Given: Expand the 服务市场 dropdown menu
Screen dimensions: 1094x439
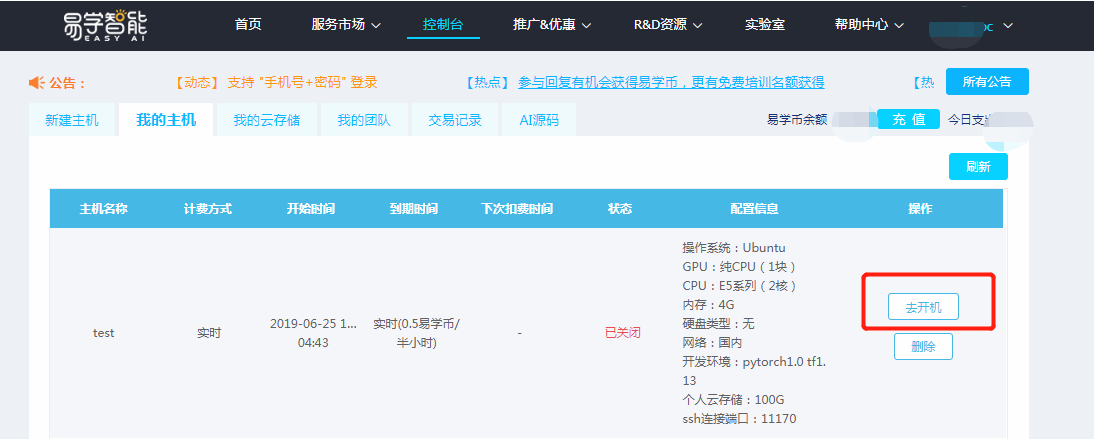Looking at the screenshot, I should click(x=346, y=25).
